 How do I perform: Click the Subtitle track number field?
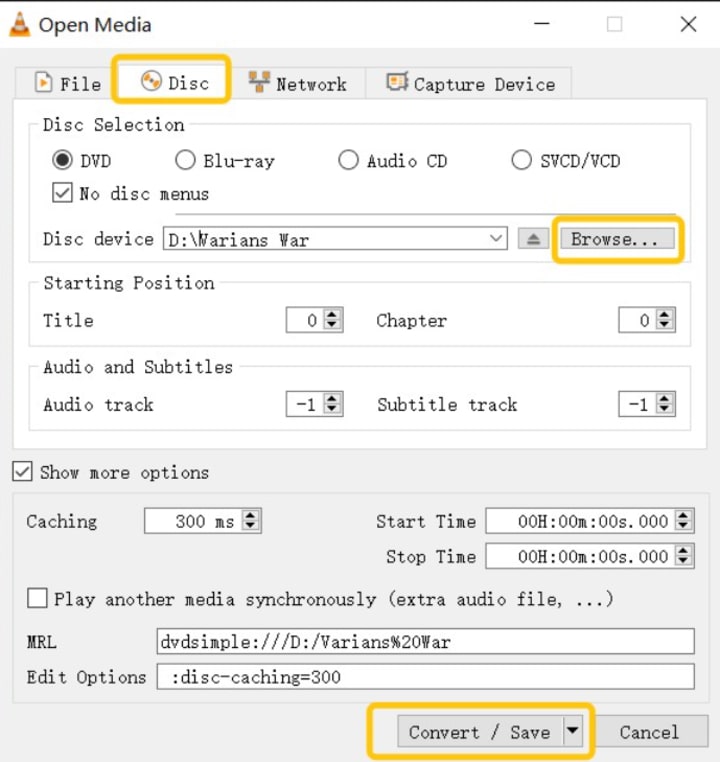(638, 404)
